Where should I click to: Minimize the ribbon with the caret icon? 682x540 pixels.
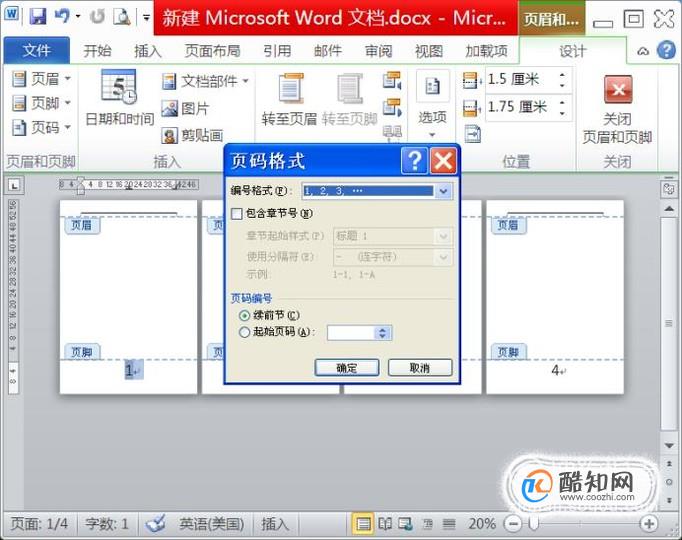coord(643,51)
